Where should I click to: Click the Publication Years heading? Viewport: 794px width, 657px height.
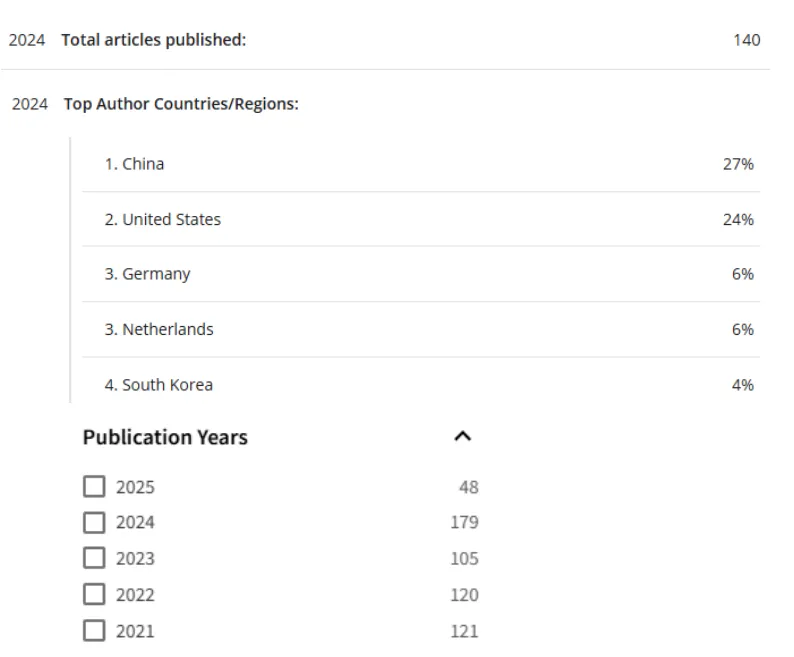click(x=165, y=437)
